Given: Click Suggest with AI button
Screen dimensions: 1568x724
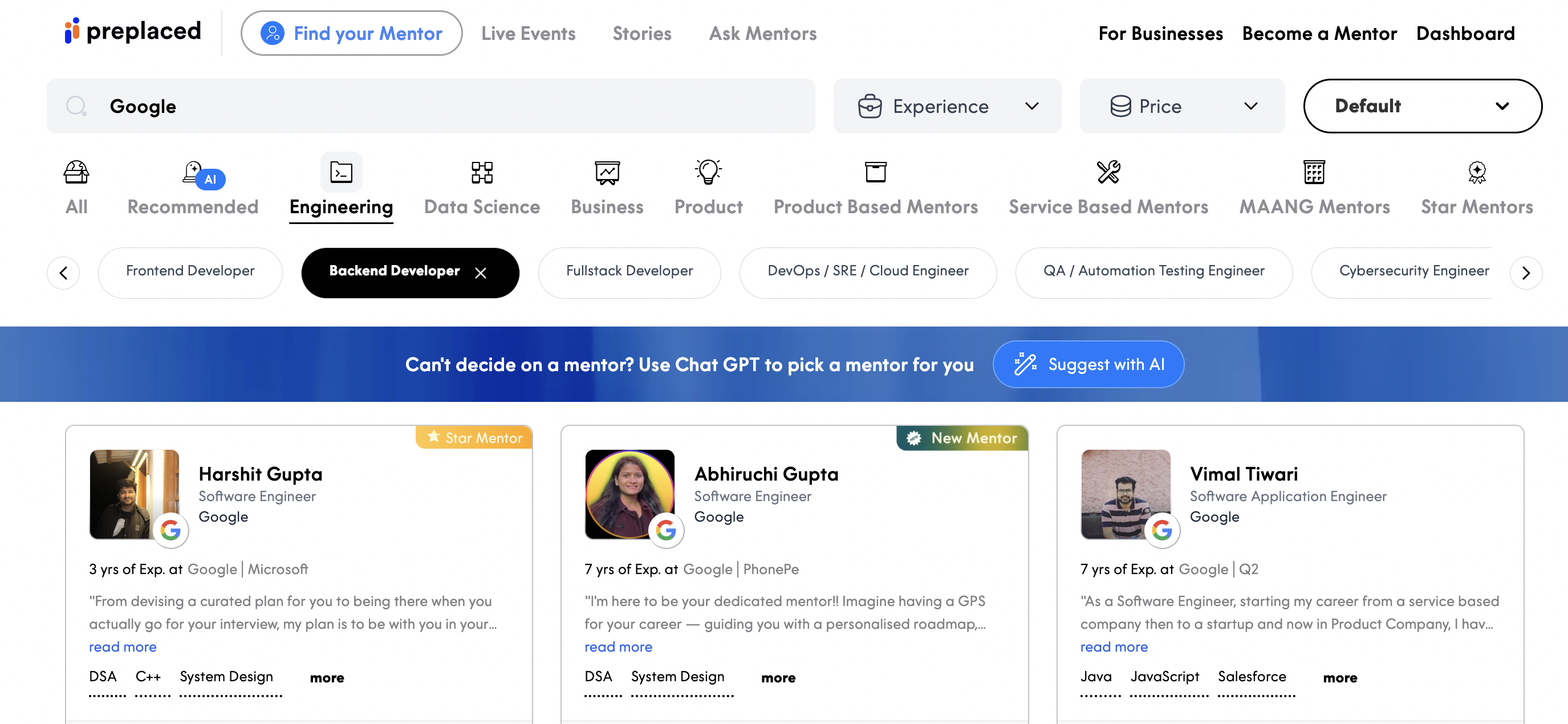Looking at the screenshot, I should pos(1088,364).
